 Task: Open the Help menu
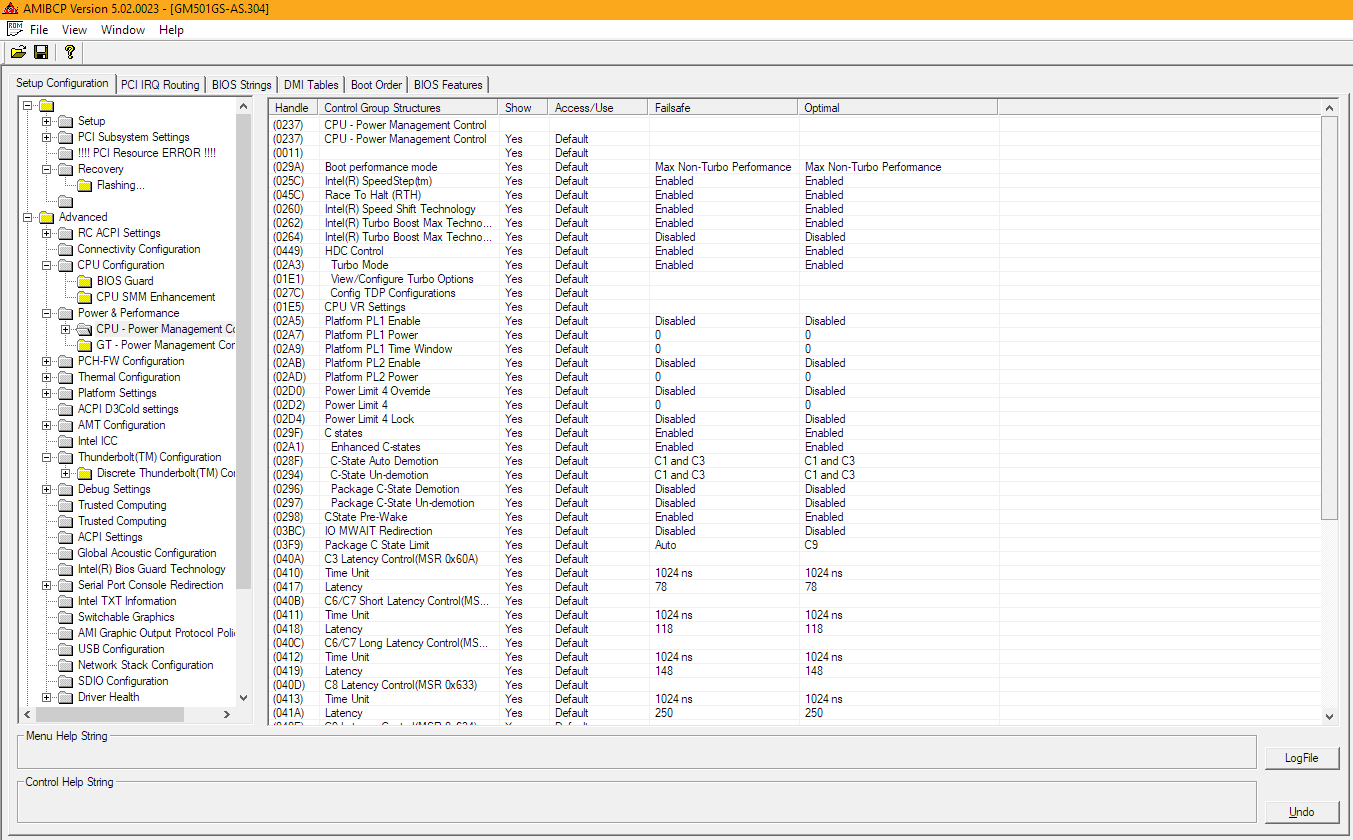(171, 30)
